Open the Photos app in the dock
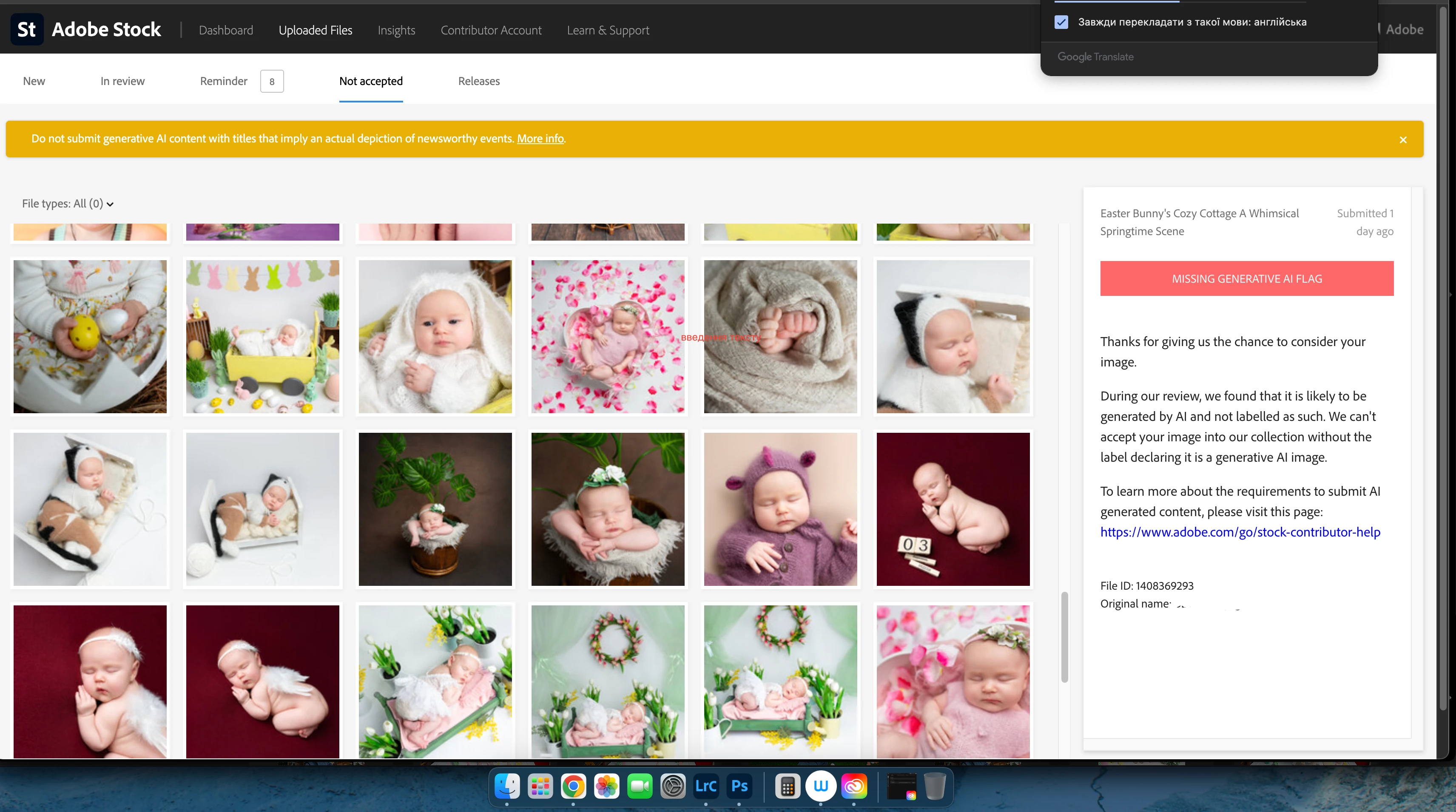 pyautogui.click(x=606, y=786)
